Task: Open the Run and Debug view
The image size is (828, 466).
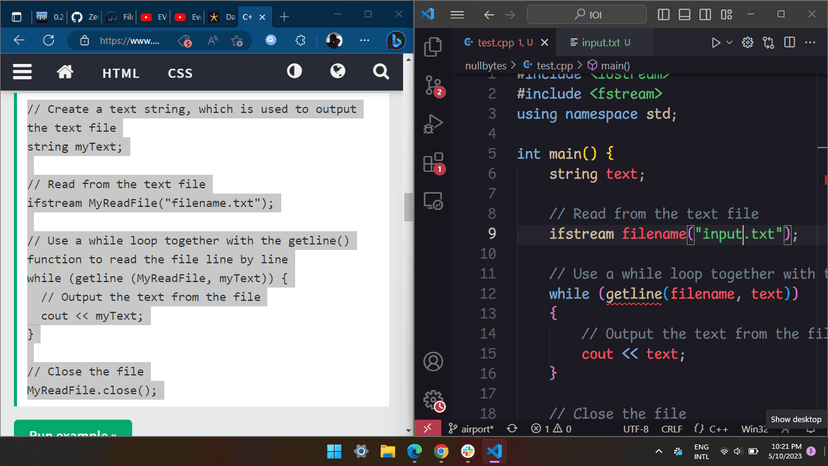Action: click(433, 124)
